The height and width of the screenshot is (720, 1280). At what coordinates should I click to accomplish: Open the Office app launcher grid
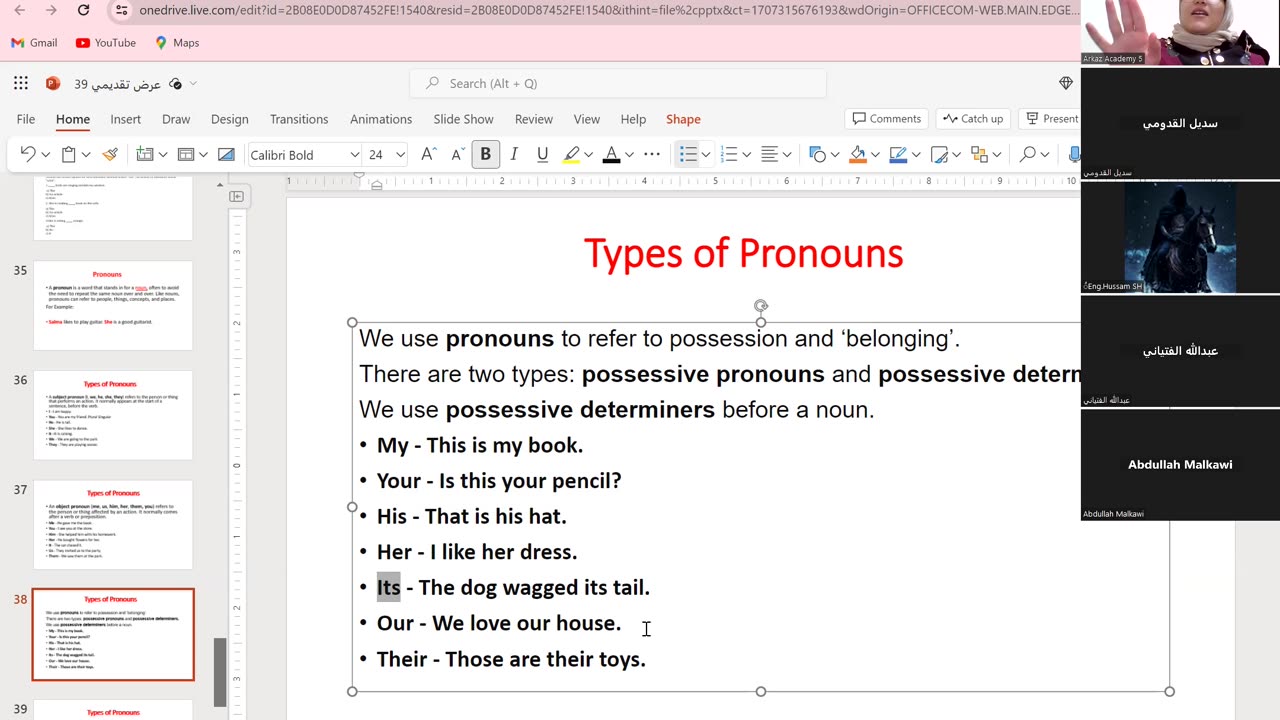21,84
